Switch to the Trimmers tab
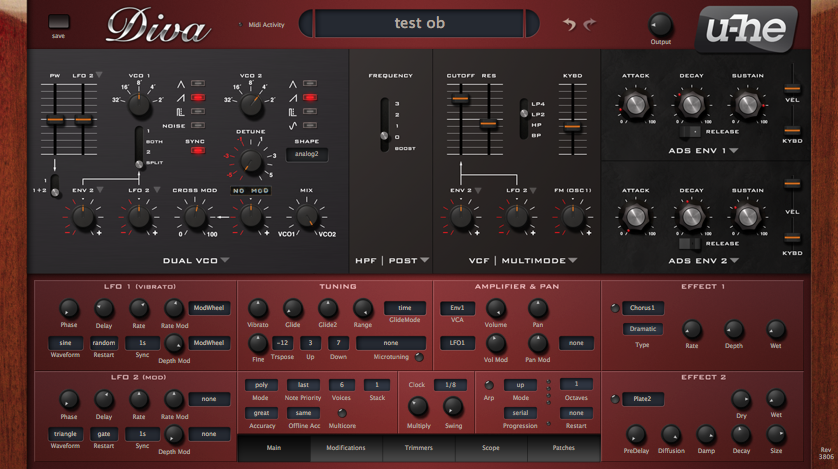Image resolution: width=838 pixels, height=469 pixels. point(418,448)
